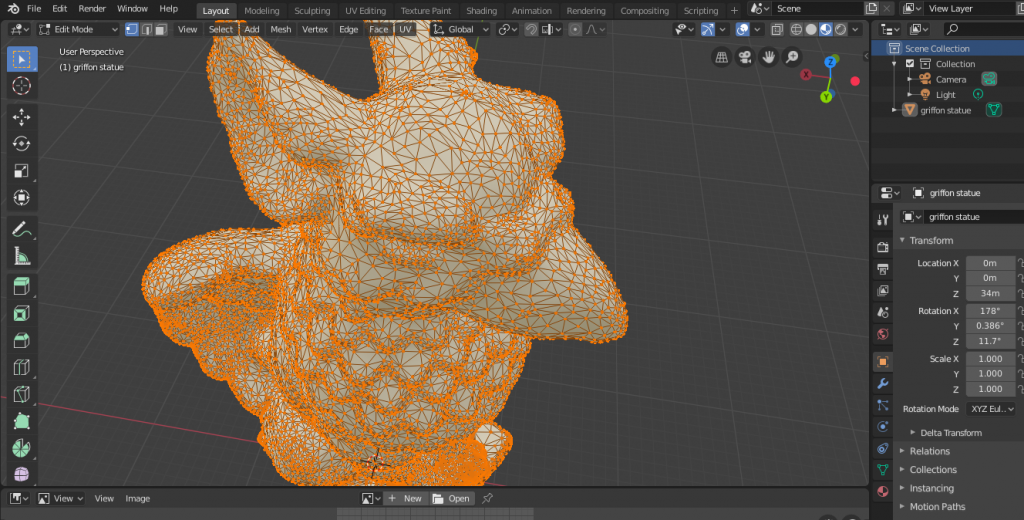Open the Mesh menu in the viewport header
The width and height of the screenshot is (1024, 520).
pos(281,29)
